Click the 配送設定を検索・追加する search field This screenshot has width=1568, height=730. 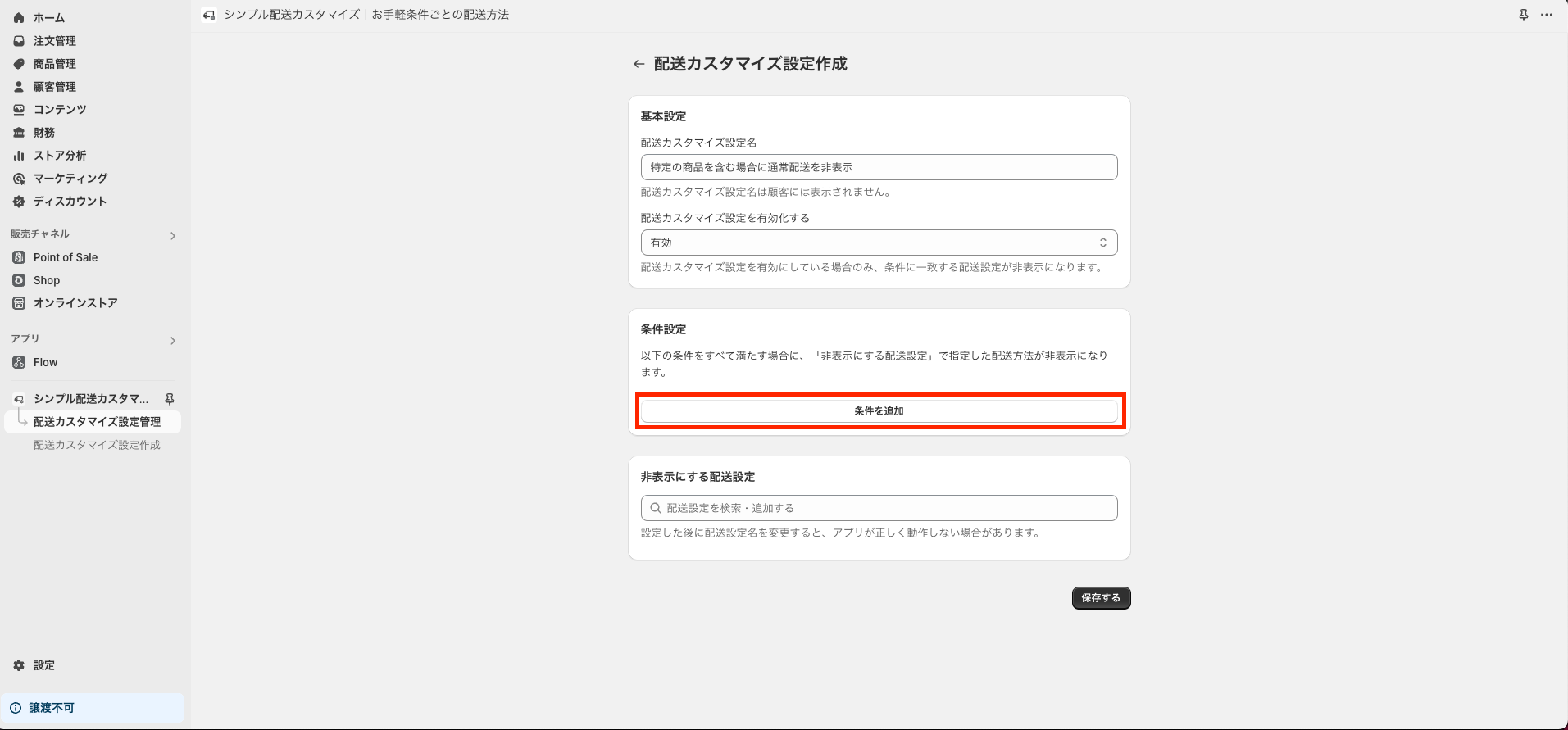pos(879,508)
